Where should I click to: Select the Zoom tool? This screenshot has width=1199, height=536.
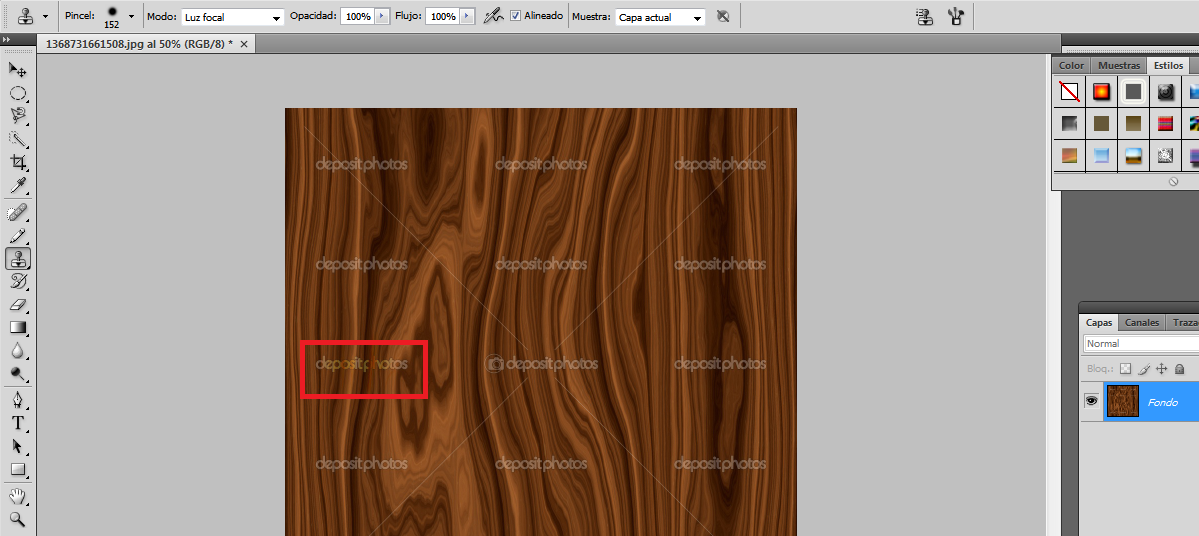[18, 519]
